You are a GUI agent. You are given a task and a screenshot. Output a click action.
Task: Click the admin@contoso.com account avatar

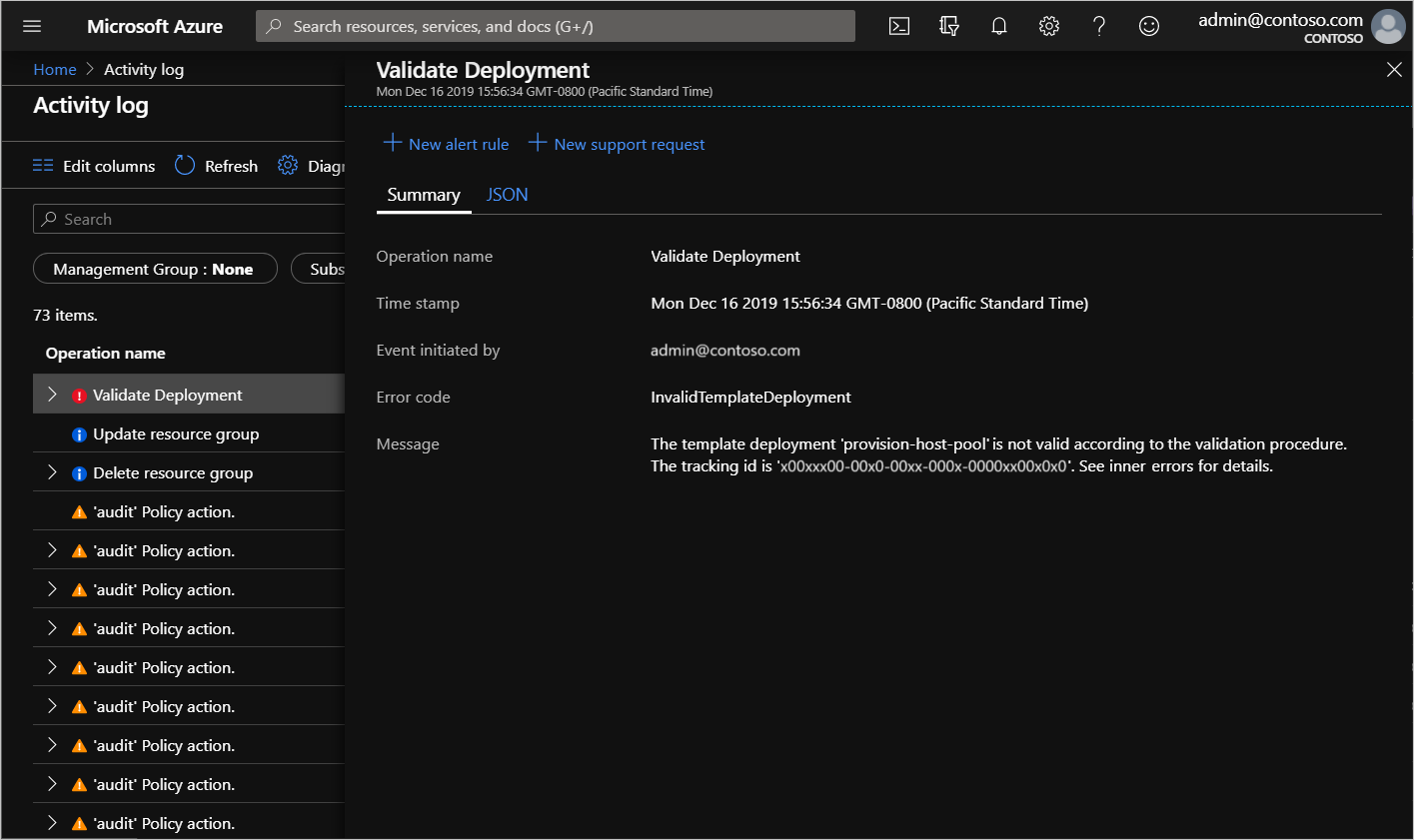coord(1388,27)
